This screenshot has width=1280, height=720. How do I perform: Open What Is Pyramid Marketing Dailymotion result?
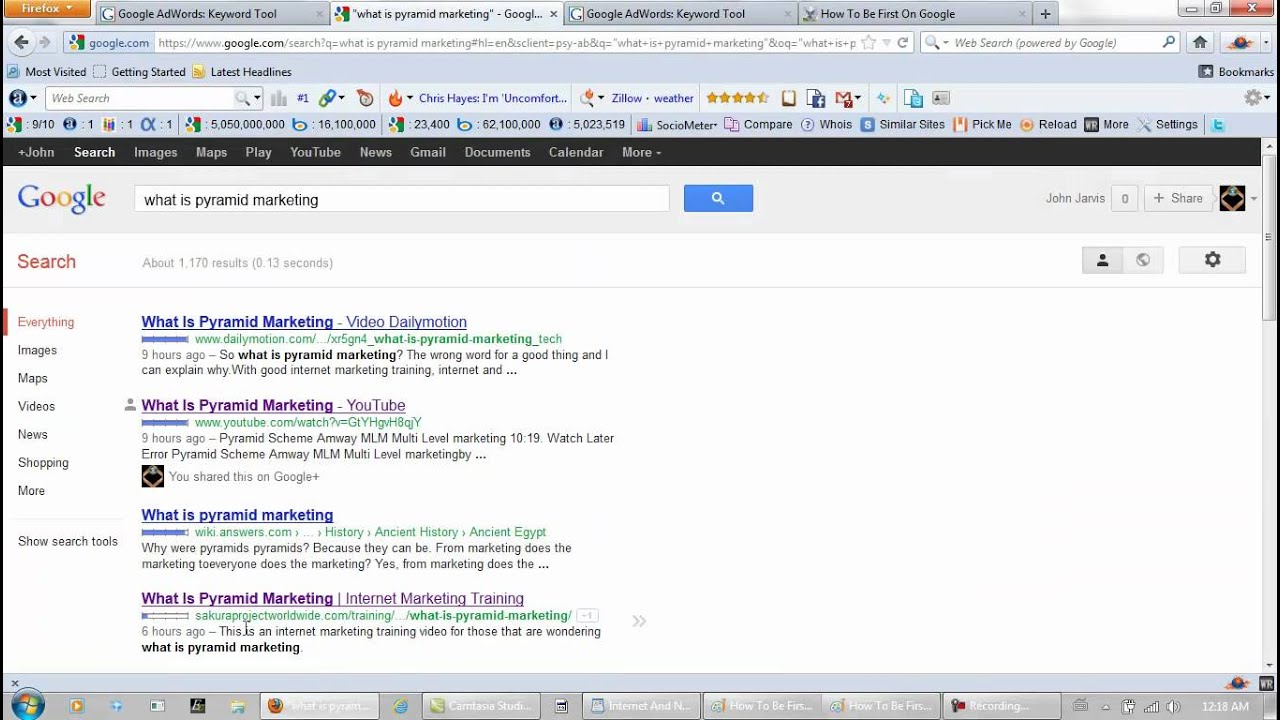304,322
